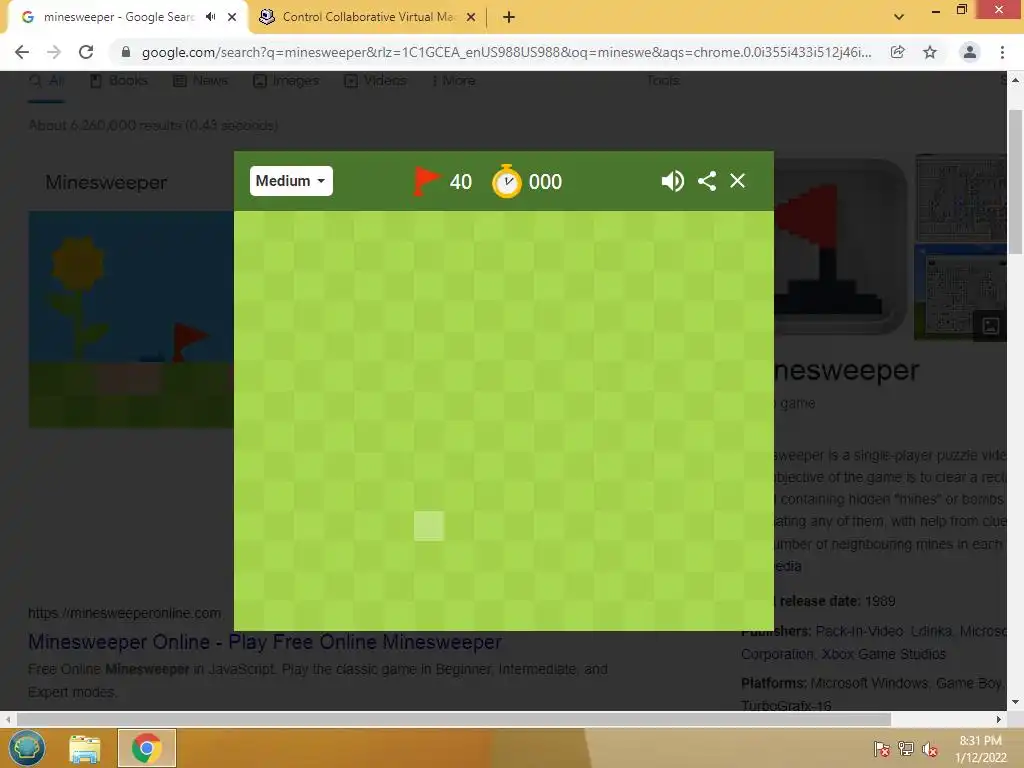Open a new browser tab
This screenshot has height=768, width=1024.
509,17
